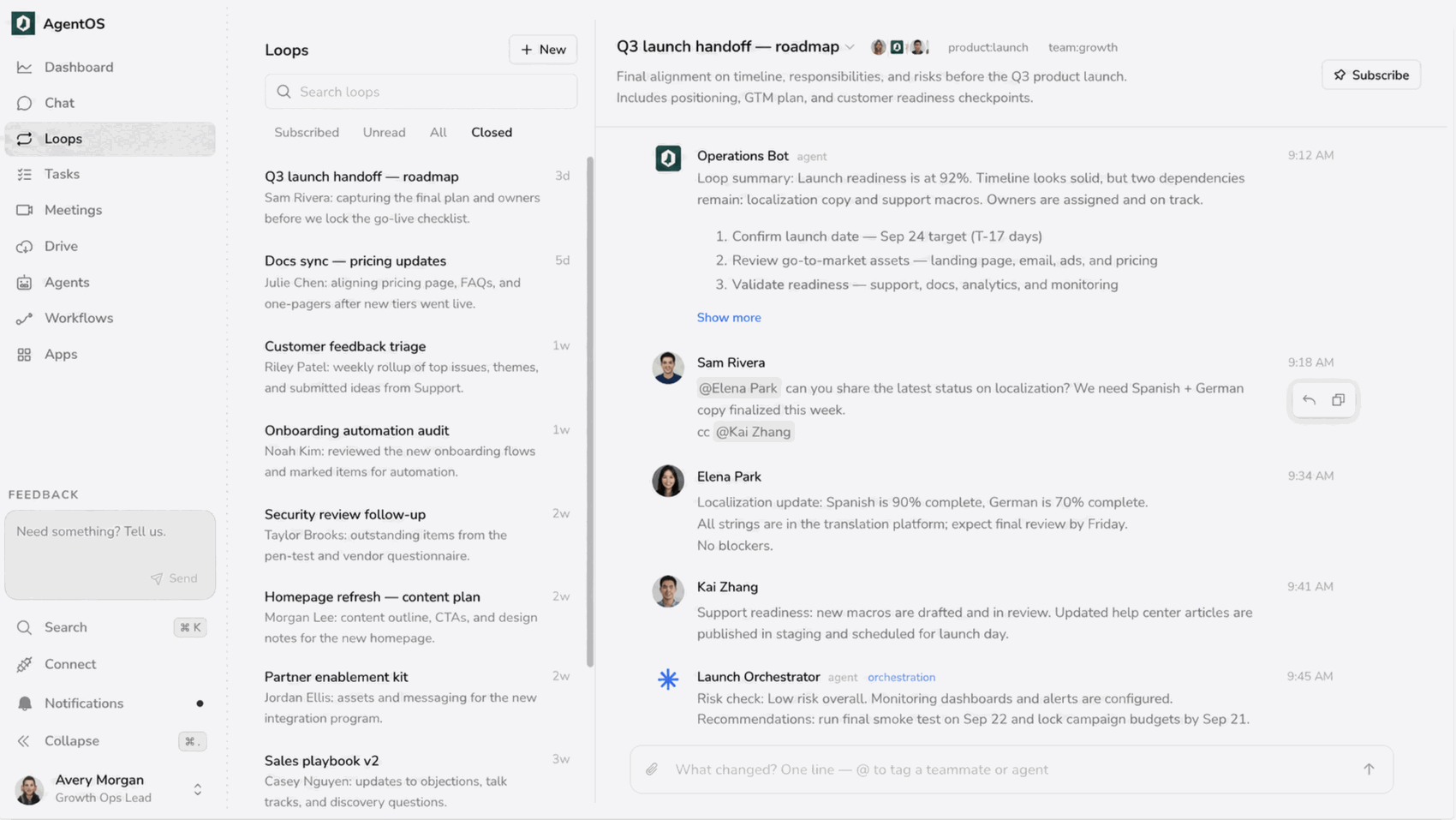Click into the Search loops field
This screenshot has width=1456, height=820.
(421, 92)
